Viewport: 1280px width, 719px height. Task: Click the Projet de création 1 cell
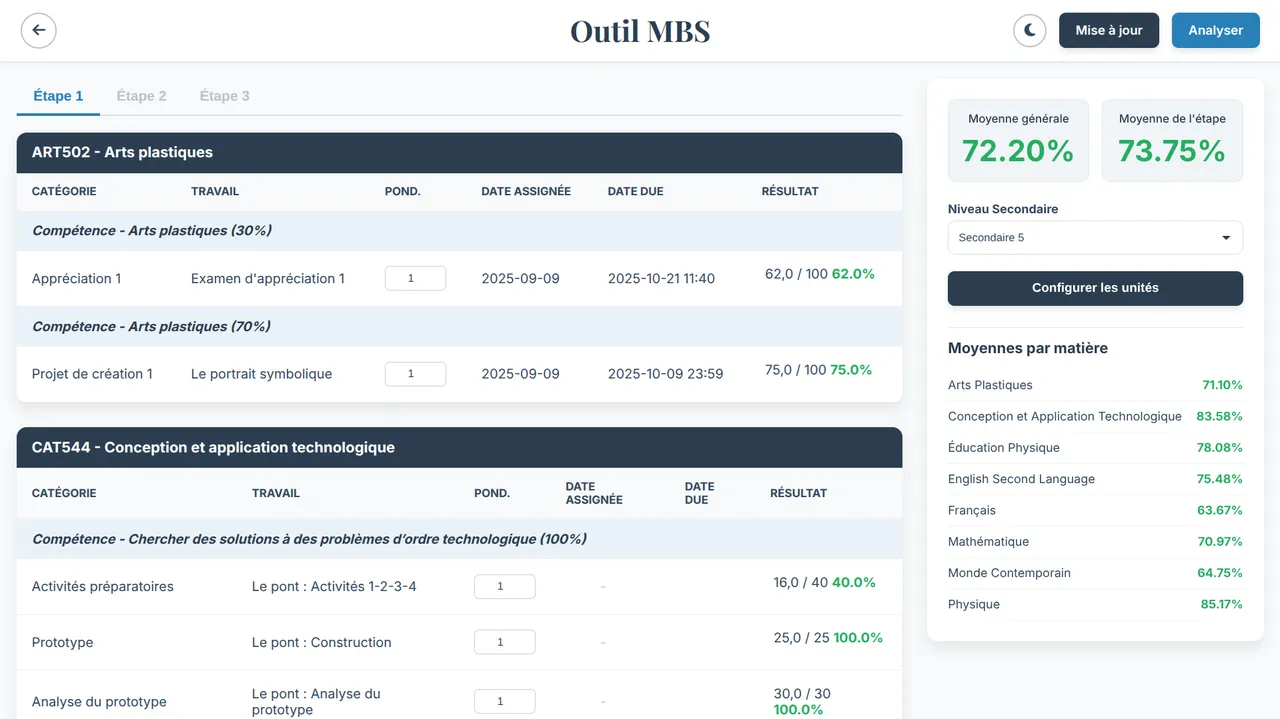coord(92,374)
